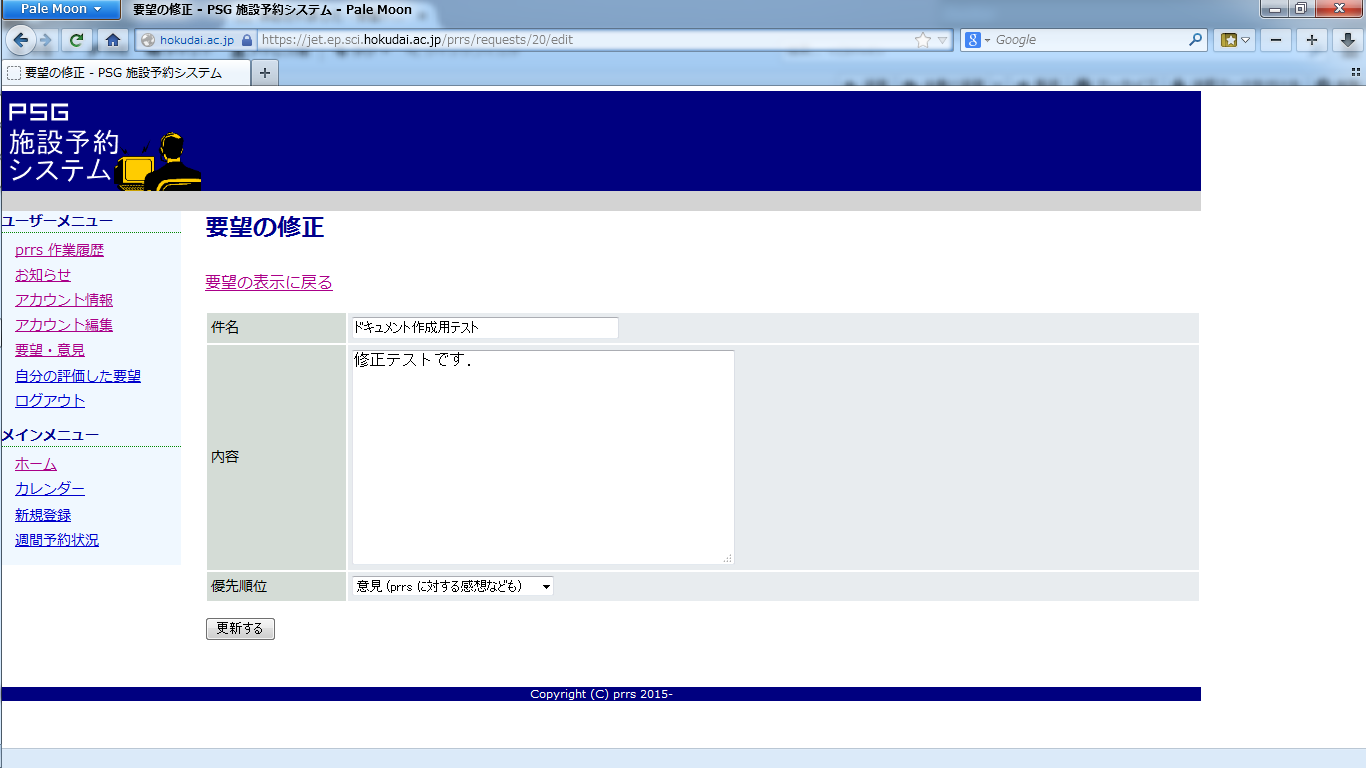Open the Google search engine selector
This screenshot has height=772, width=1366.
click(x=978, y=40)
